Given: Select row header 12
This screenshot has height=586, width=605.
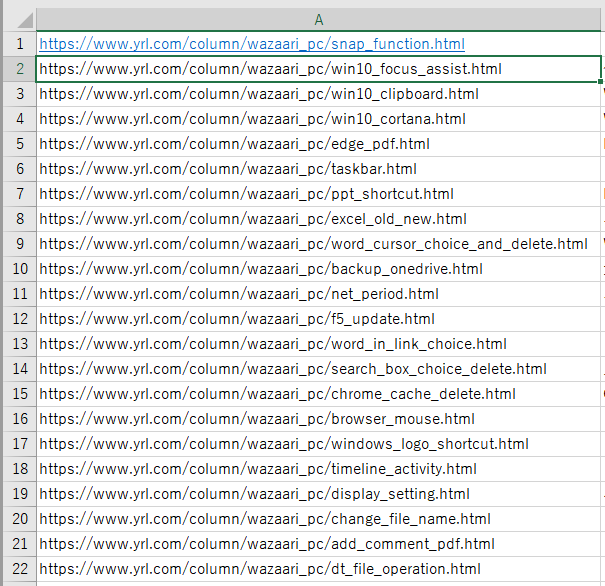Looking at the screenshot, I should [x=20, y=319].
